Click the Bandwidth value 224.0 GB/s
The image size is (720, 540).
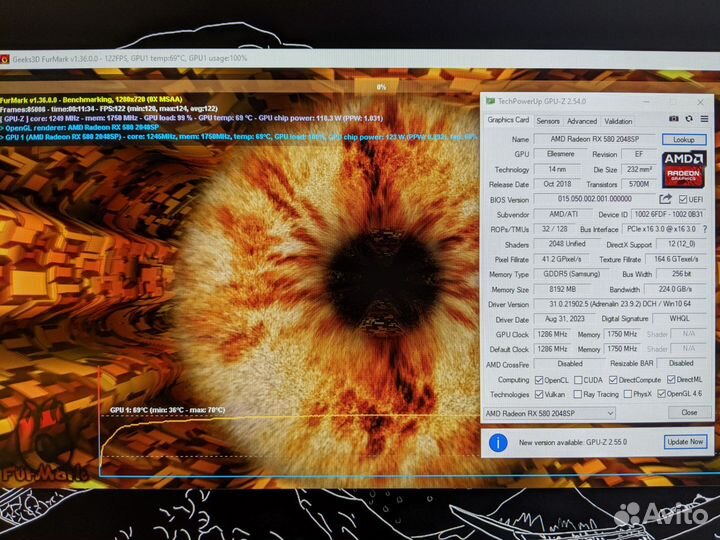(x=675, y=289)
